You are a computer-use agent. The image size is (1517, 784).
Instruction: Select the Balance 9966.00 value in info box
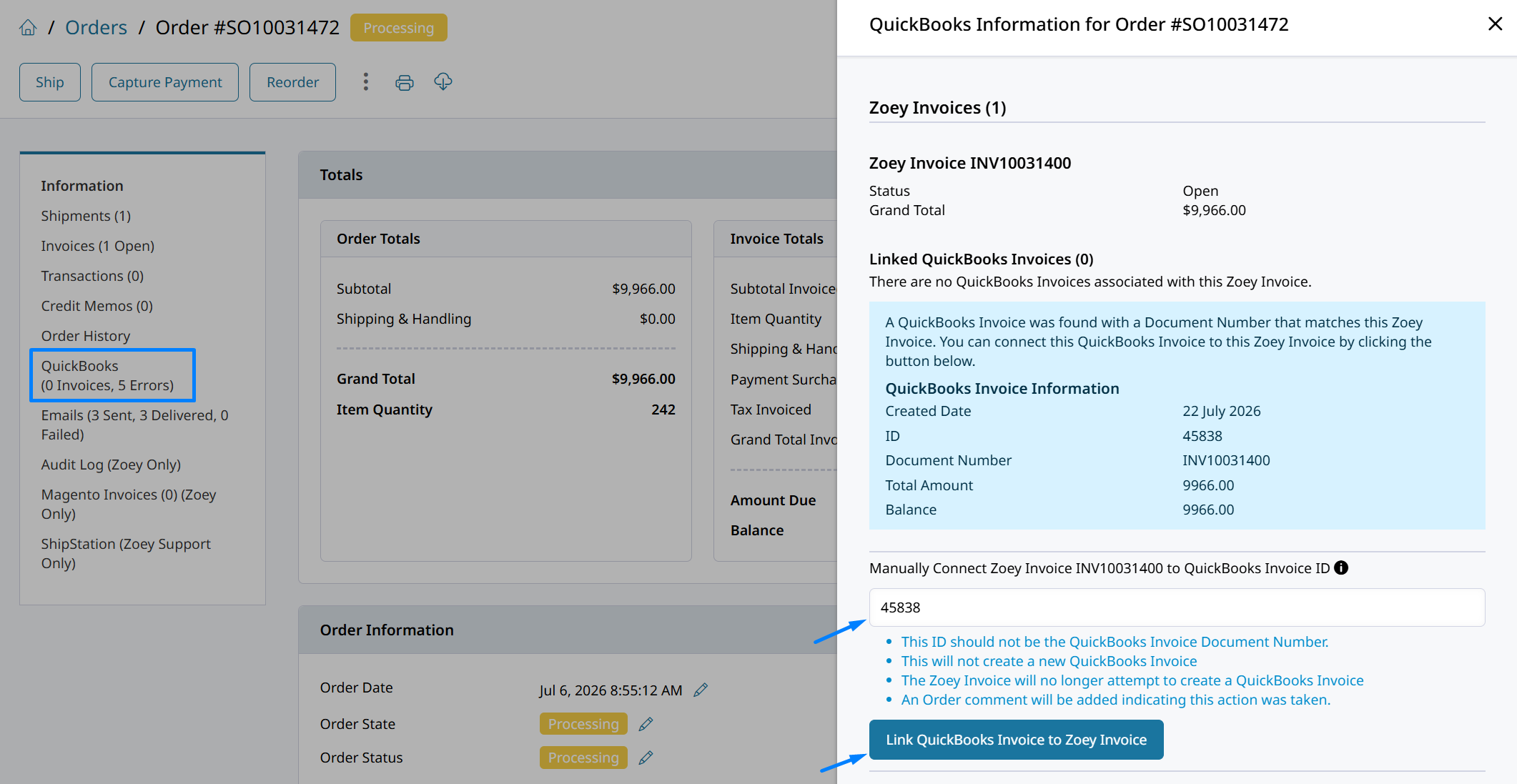pyautogui.click(x=1208, y=510)
